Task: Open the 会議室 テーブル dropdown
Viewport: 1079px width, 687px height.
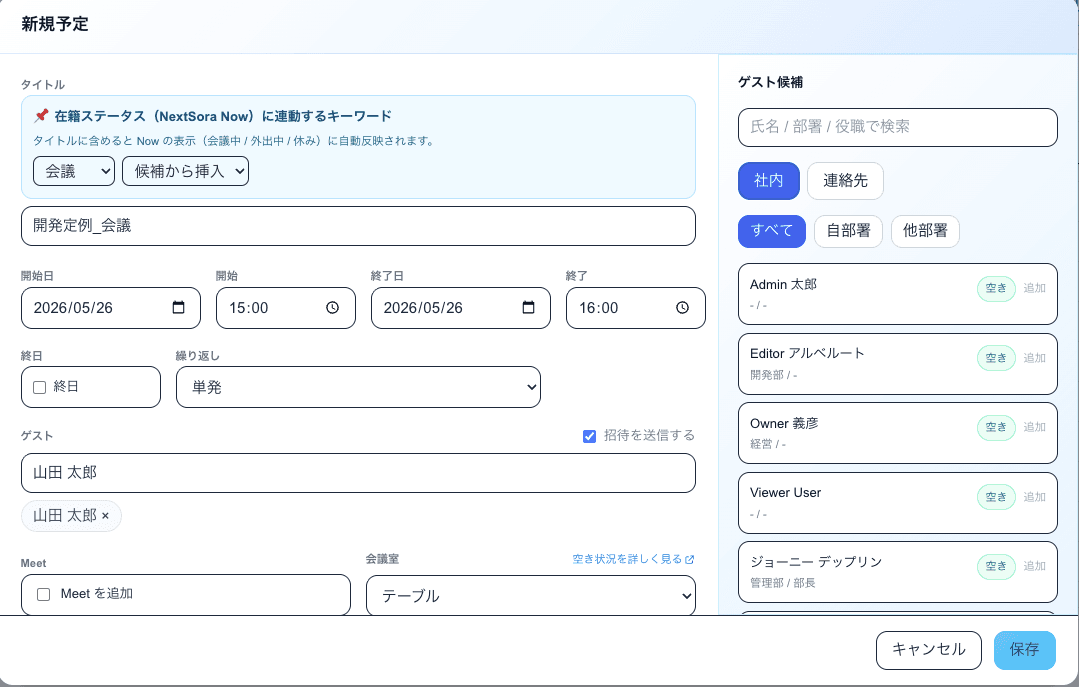Action: [x=531, y=595]
